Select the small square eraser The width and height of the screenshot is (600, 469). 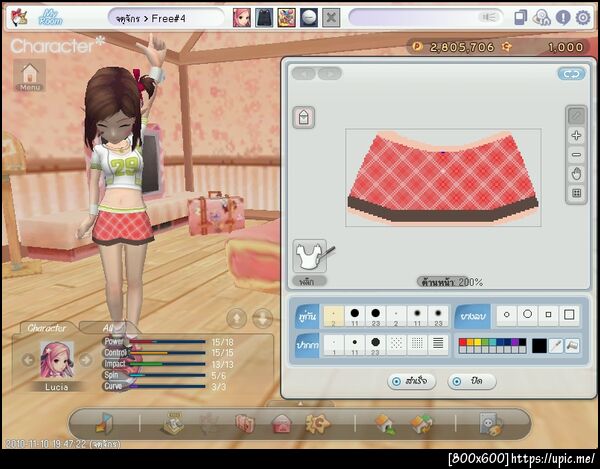pos(548,315)
